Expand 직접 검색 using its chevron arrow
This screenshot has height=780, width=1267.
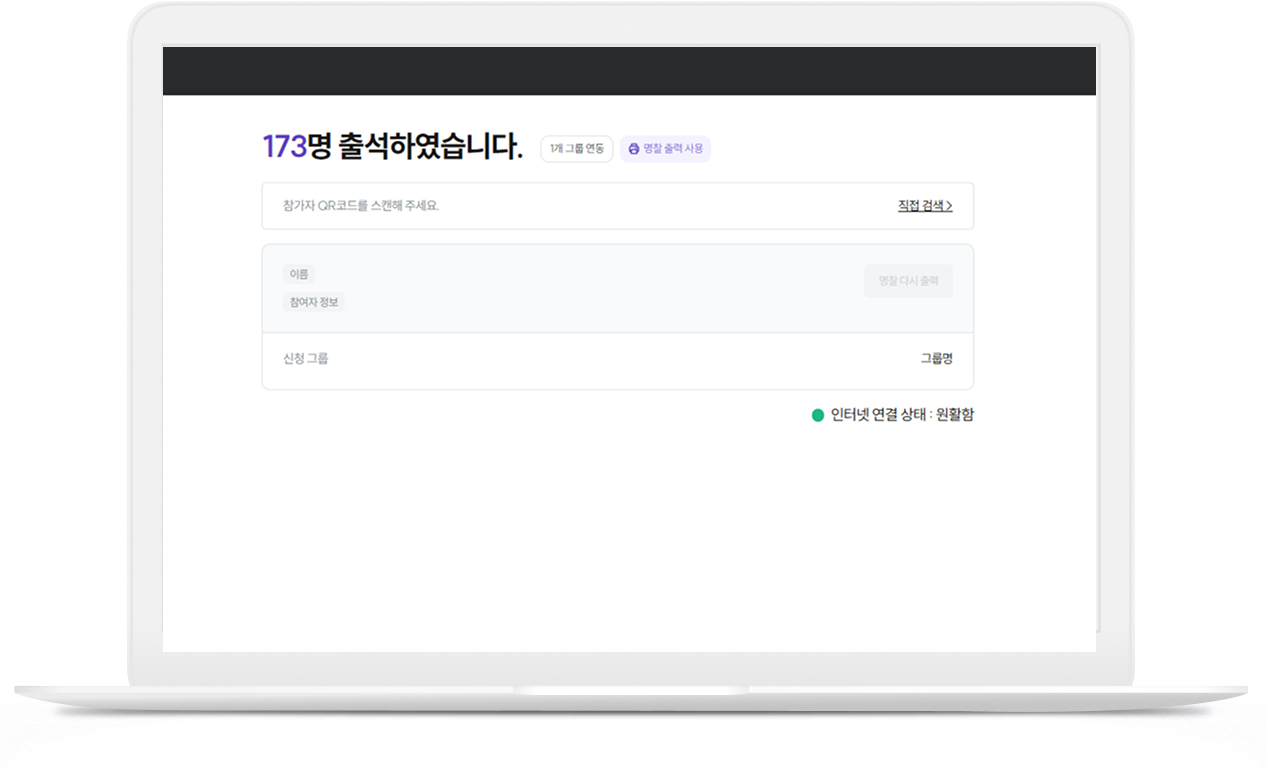(x=950, y=206)
